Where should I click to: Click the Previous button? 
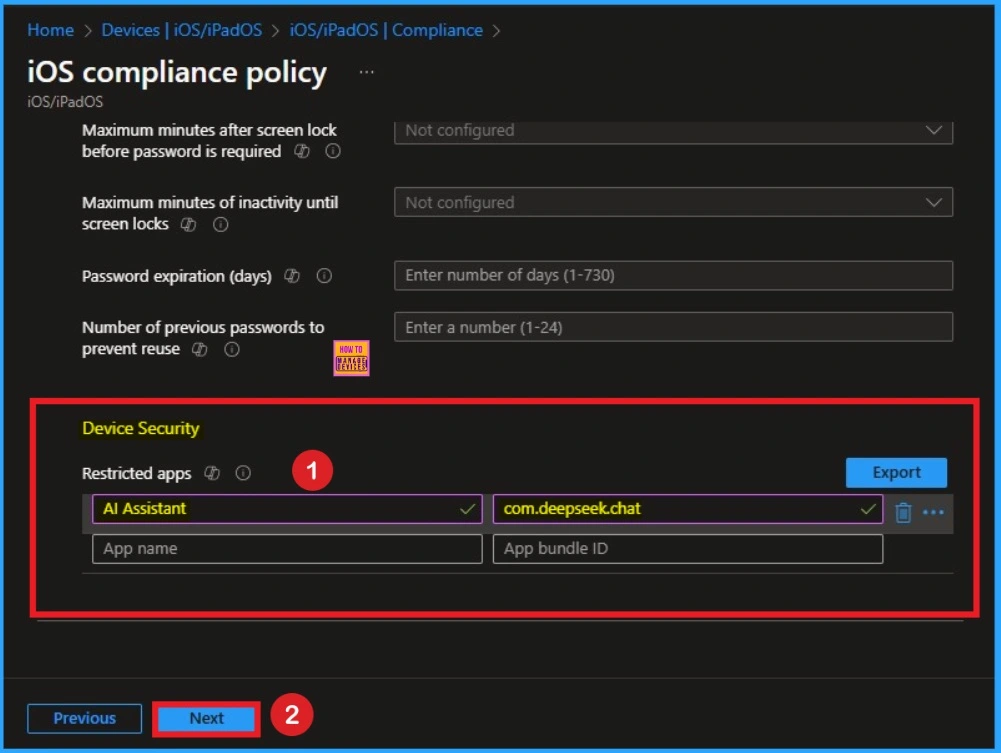[x=84, y=719]
